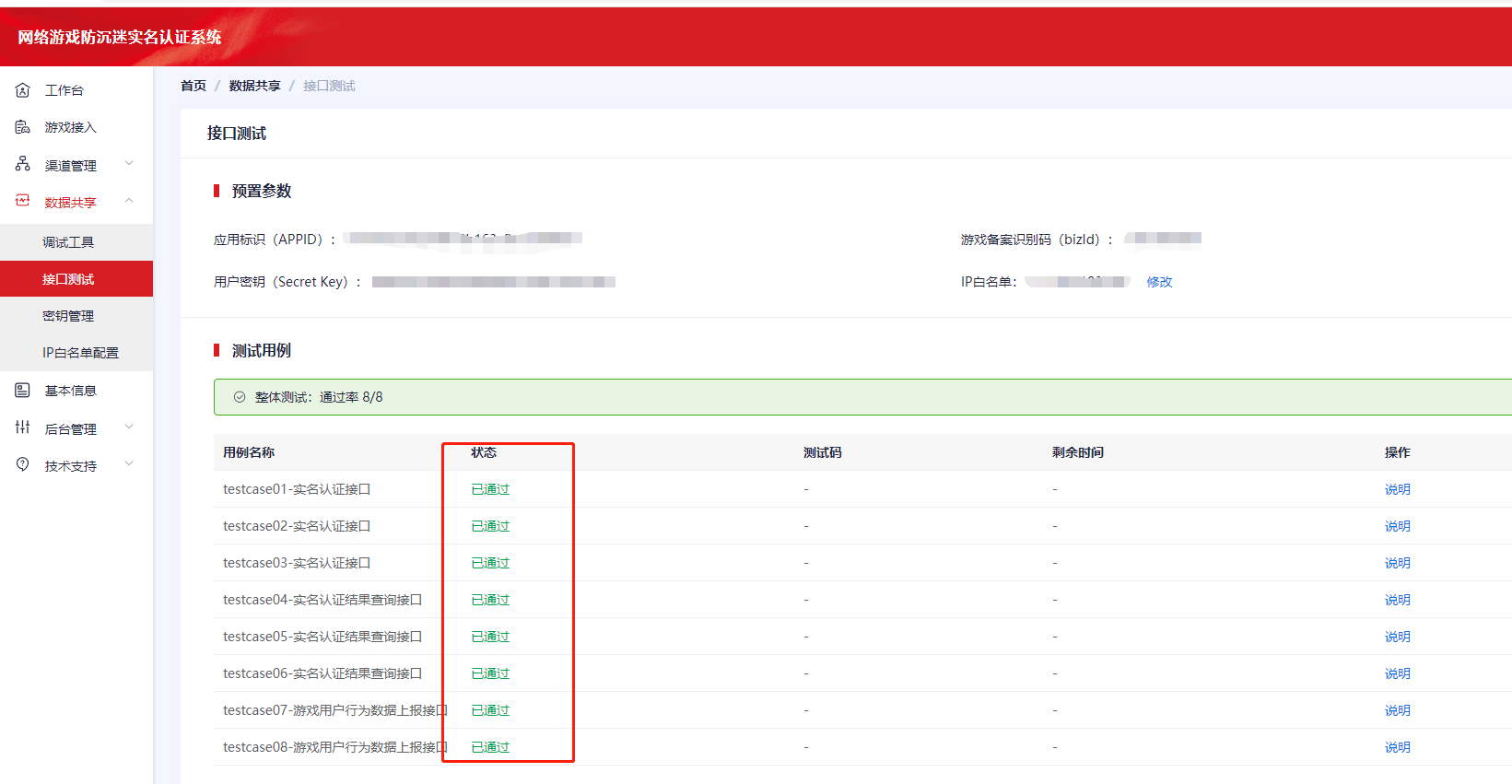This screenshot has height=784, width=1512.
Task: Click the 用户密钥（Secret Key） label
Action: click(287, 282)
